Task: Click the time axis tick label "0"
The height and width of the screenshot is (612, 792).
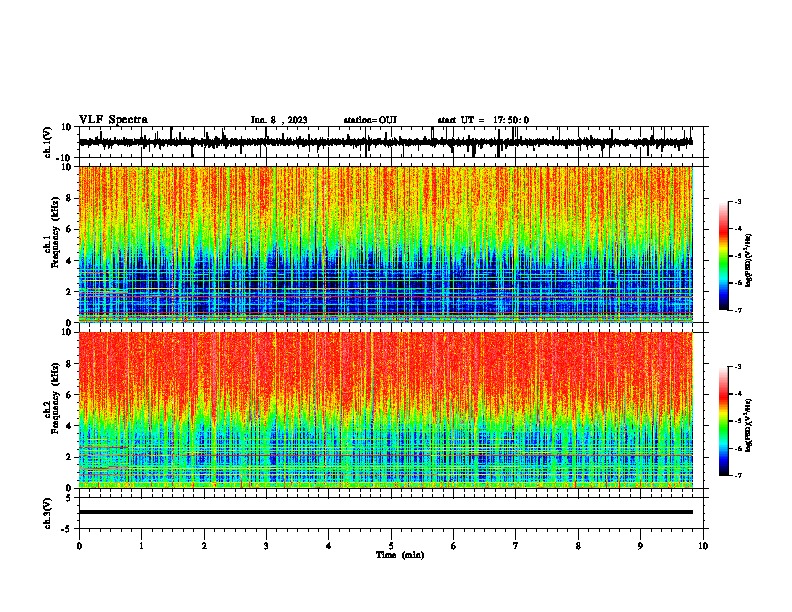Action: pyautogui.click(x=79, y=546)
